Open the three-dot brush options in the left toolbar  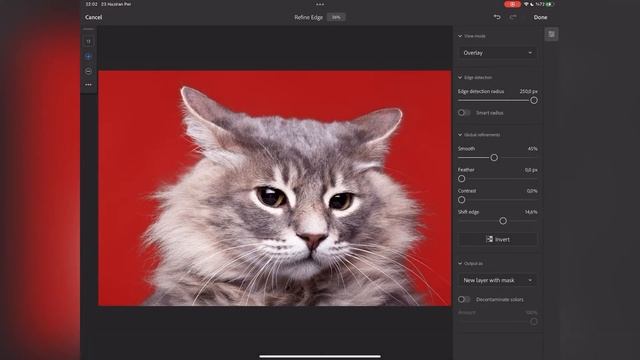(x=88, y=85)
